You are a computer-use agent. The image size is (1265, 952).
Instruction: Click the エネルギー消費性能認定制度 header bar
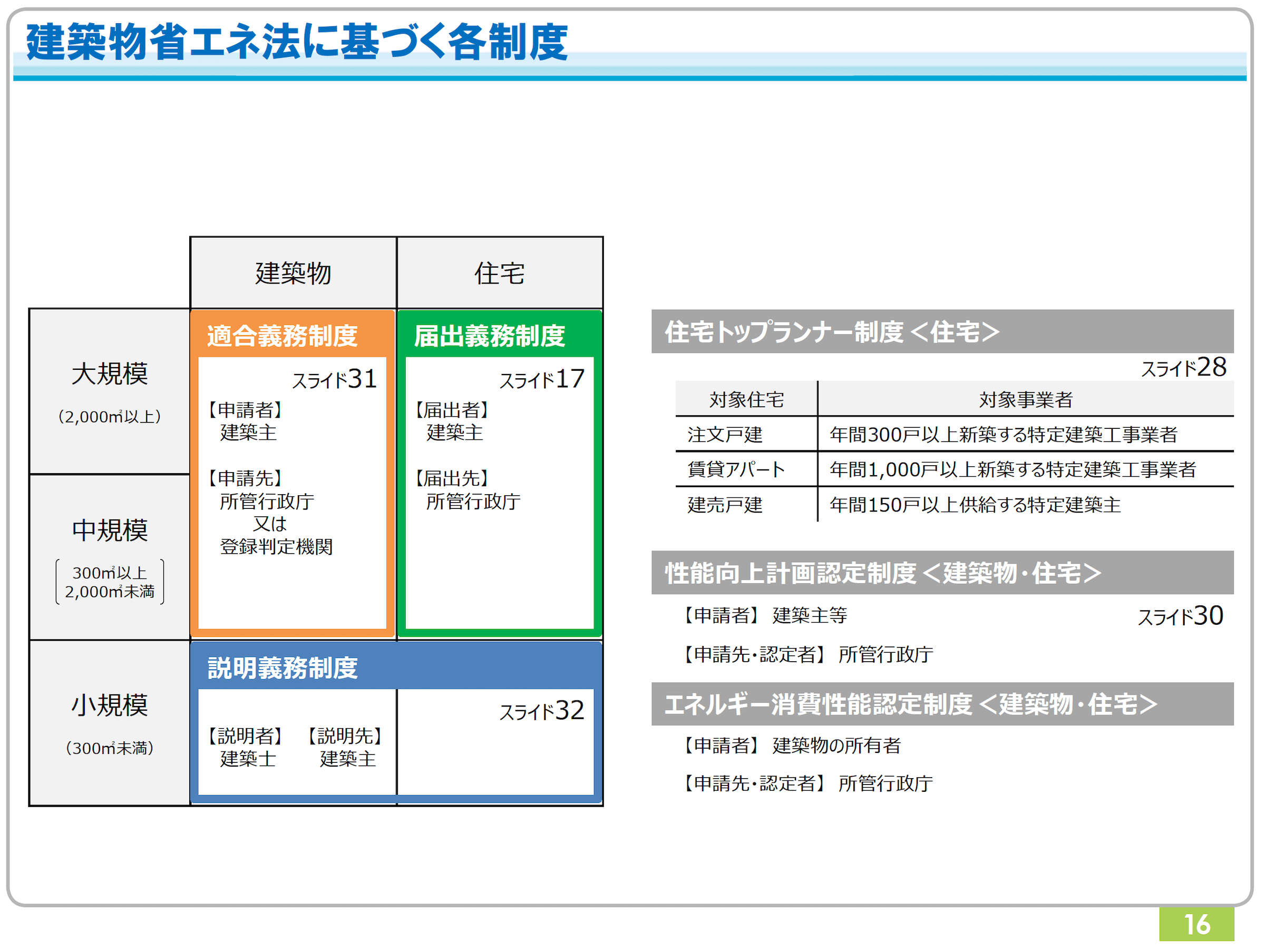click(943, 705)
